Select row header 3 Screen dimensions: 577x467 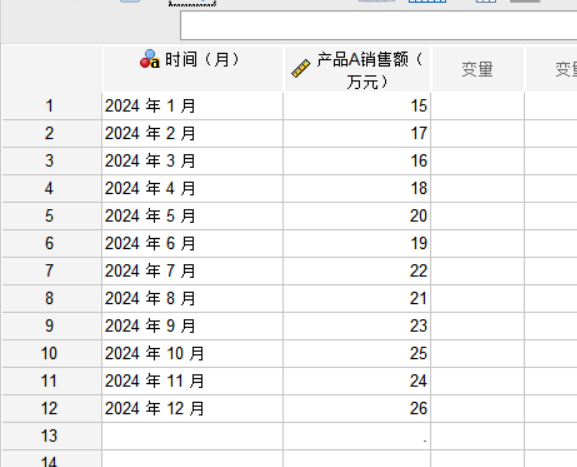[52, 161]
